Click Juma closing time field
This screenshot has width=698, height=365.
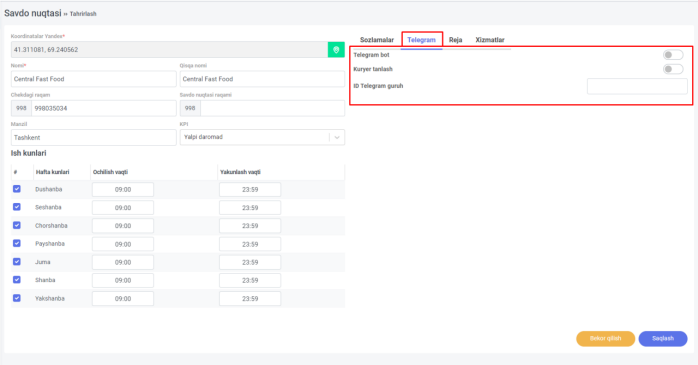[x=250, y=262]
